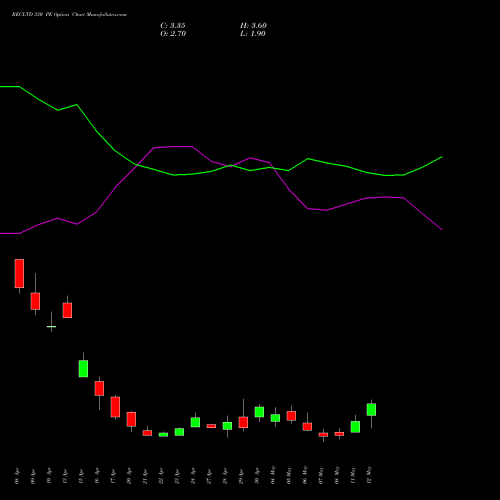Select the 21 Apr date label
This screenshot has width=500, height=500.
pos(145,476)
